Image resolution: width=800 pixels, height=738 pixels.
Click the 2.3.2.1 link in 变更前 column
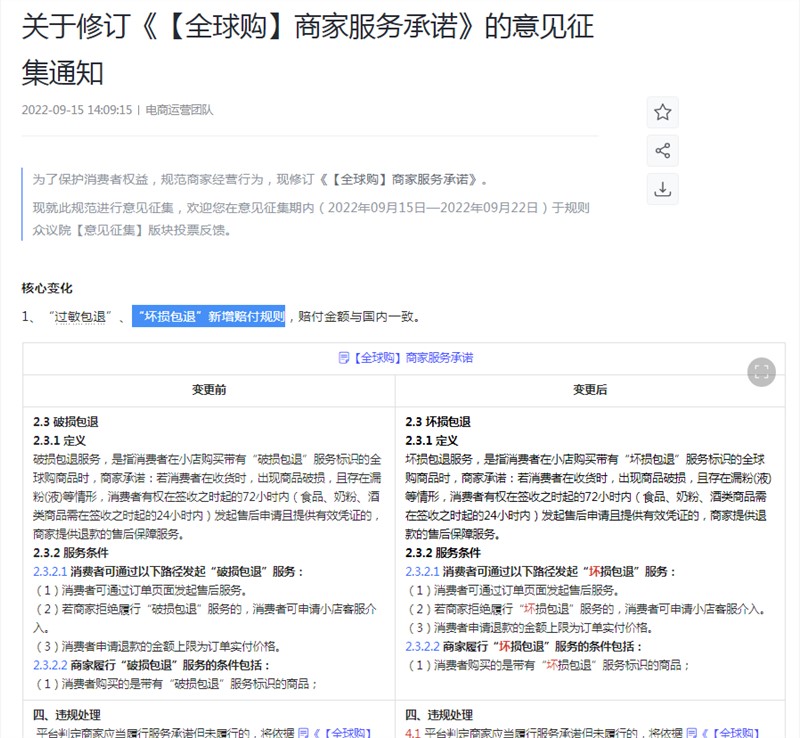coord(50,571)
